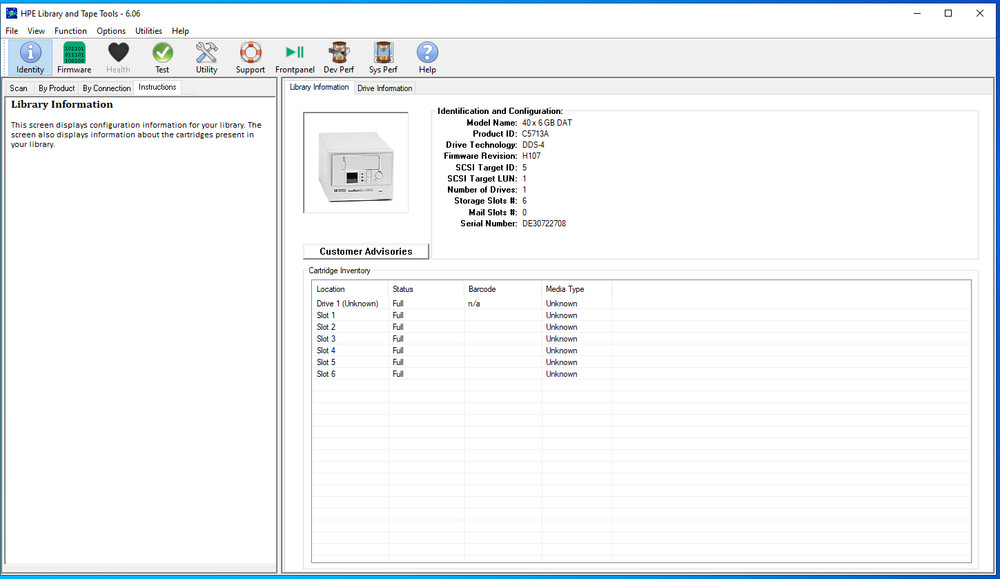Click the n/a barcode cell

[x=474, y=304]
